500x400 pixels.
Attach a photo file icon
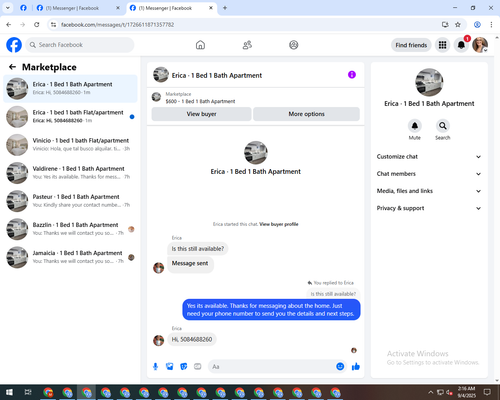click(x=170, y=367)
